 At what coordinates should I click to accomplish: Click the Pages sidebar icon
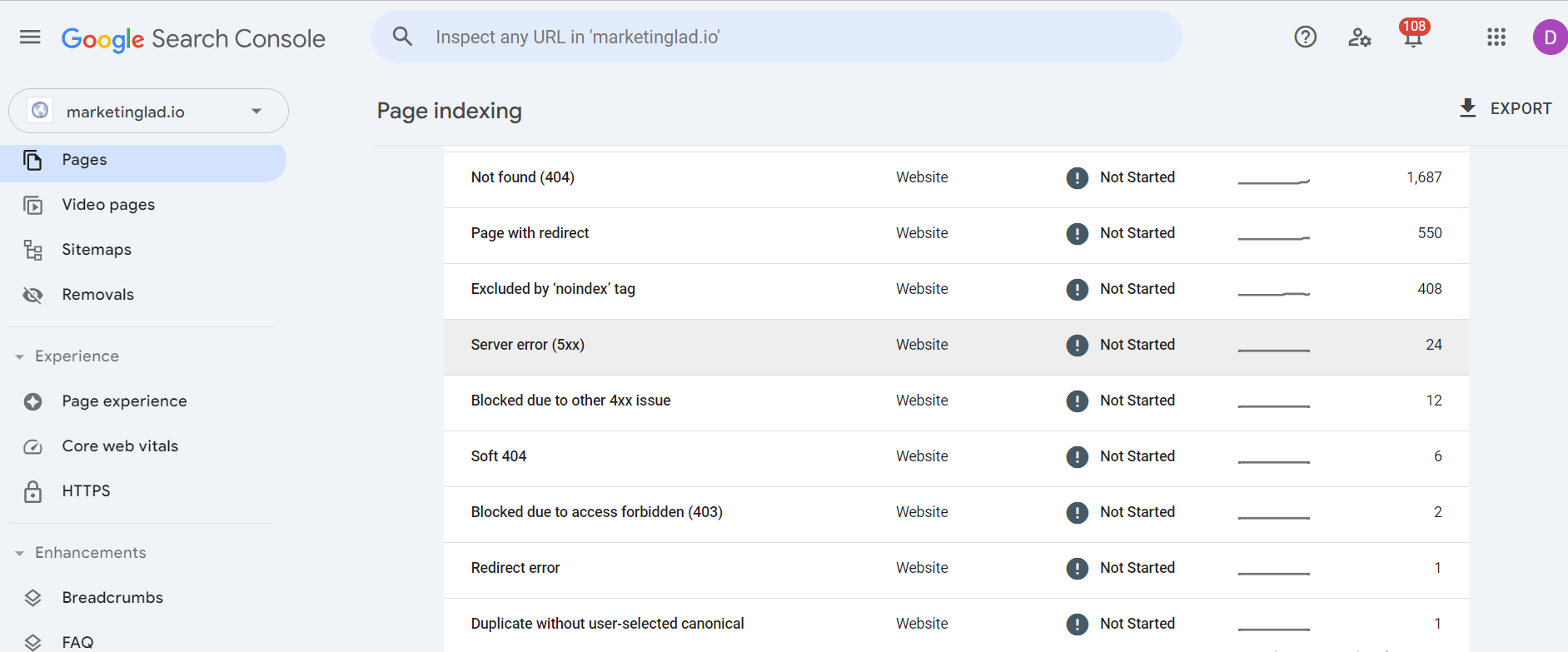32,160
